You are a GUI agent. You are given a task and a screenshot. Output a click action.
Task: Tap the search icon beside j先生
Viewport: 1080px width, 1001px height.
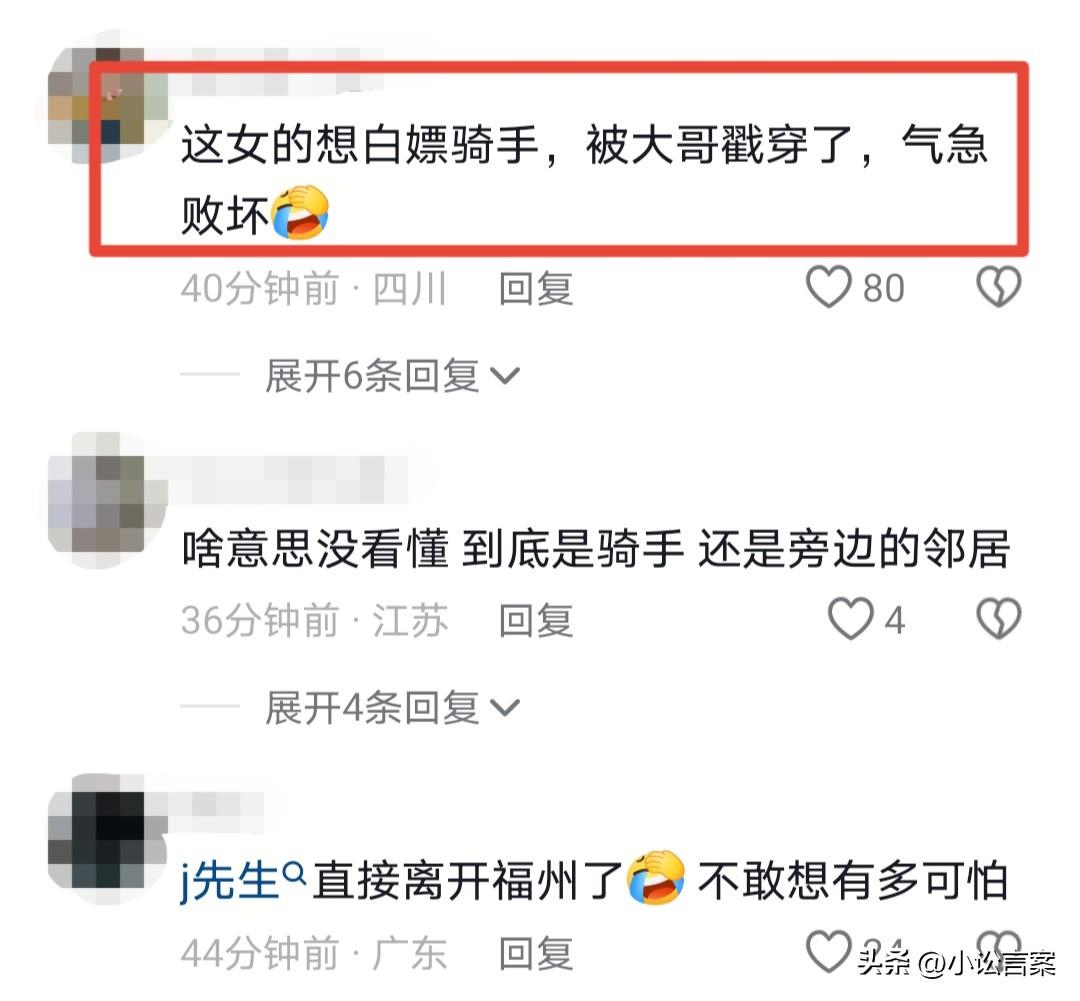tap(295, 874)
